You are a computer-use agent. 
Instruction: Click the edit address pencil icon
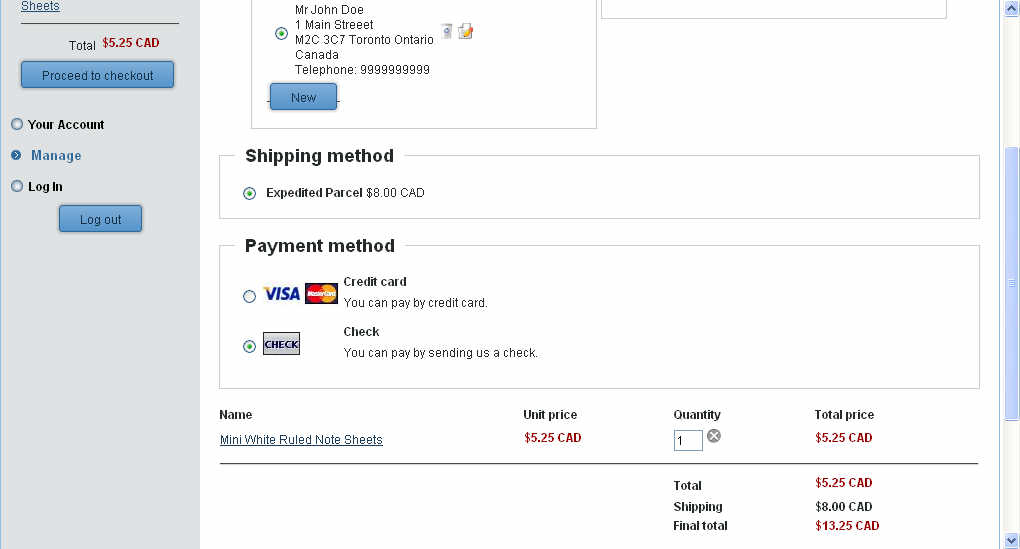pos(465,31)
